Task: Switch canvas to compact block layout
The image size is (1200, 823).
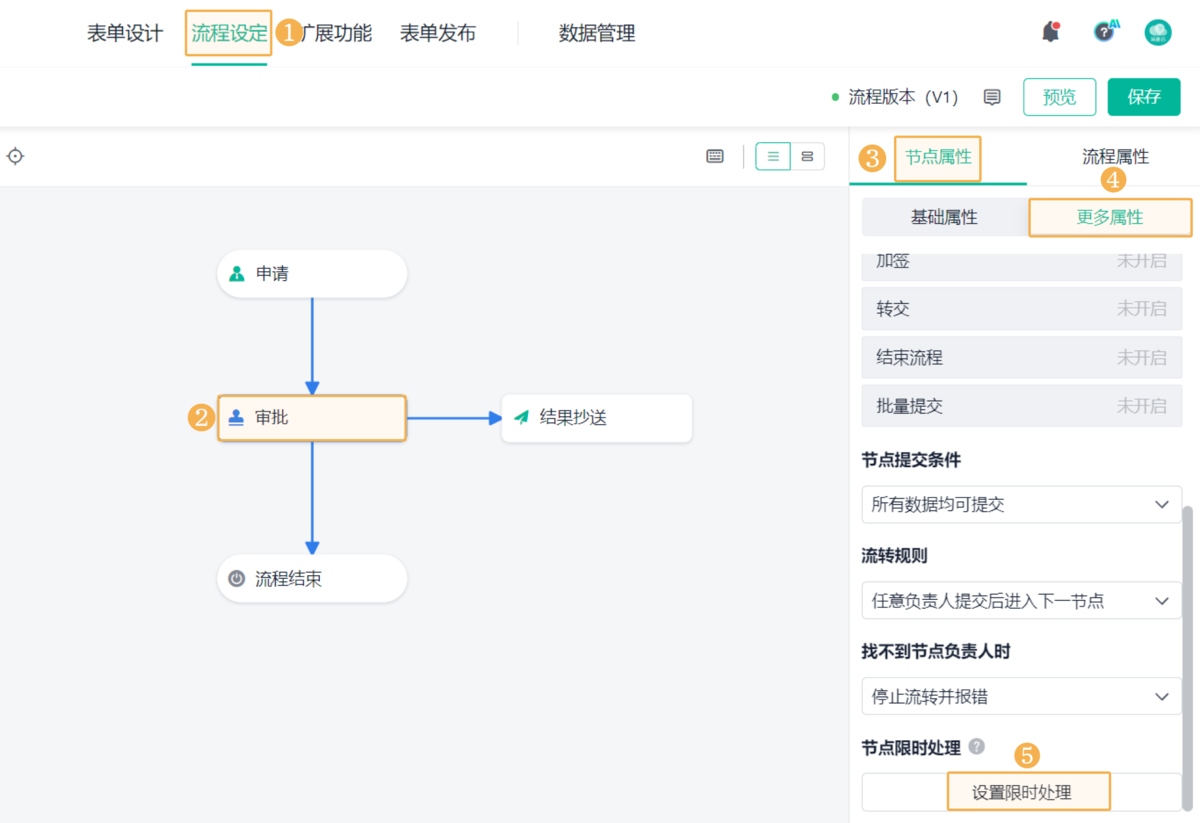Action: [x=807, y=156]
